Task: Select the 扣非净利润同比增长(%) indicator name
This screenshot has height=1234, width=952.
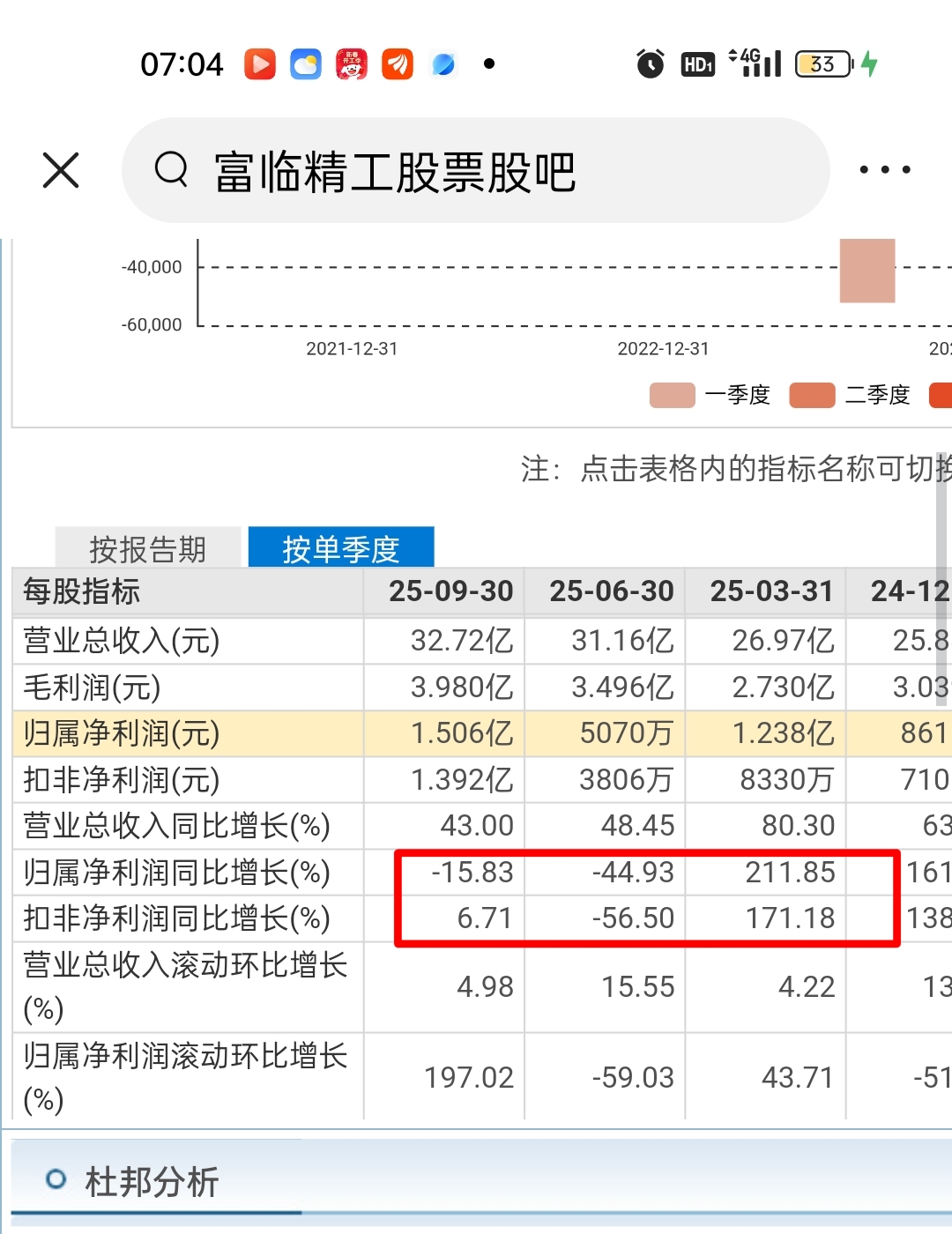Action: [176, 918]
